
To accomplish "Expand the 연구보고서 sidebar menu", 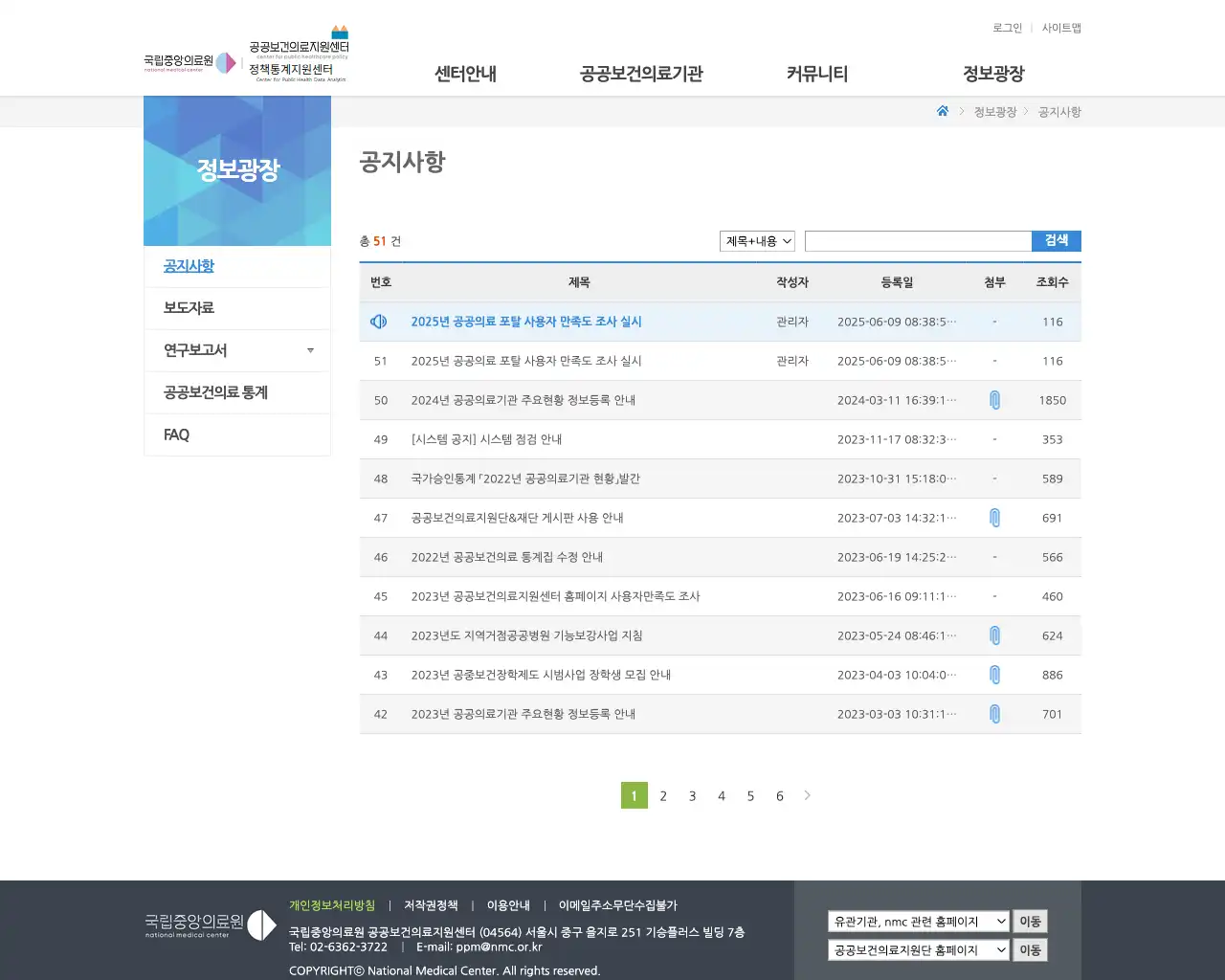I will [x=237, y=350].
